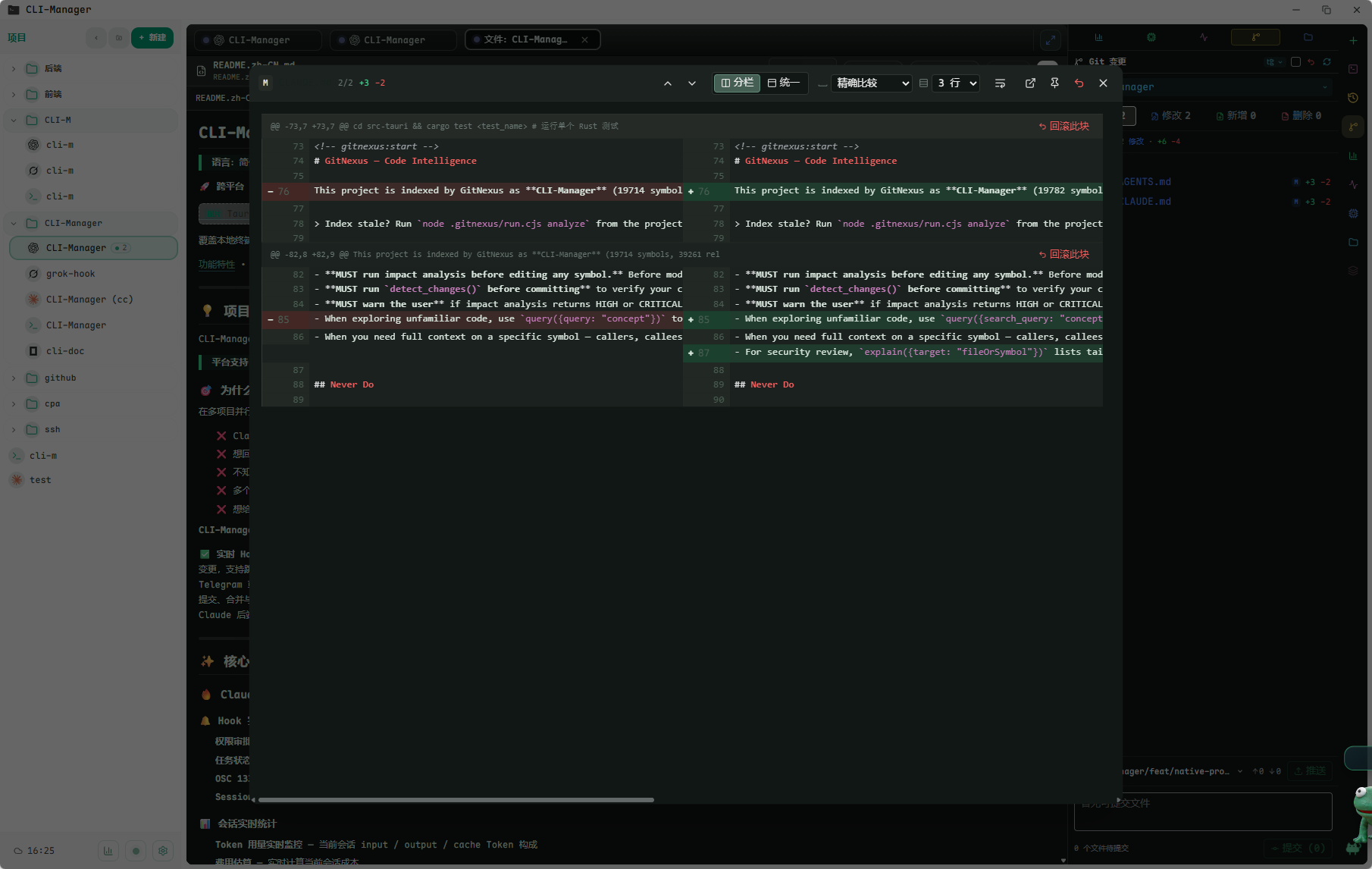Screen dimensions: 1372x869
Task: Click the expand fullscreen icon near tabs
Action: 1050,40
